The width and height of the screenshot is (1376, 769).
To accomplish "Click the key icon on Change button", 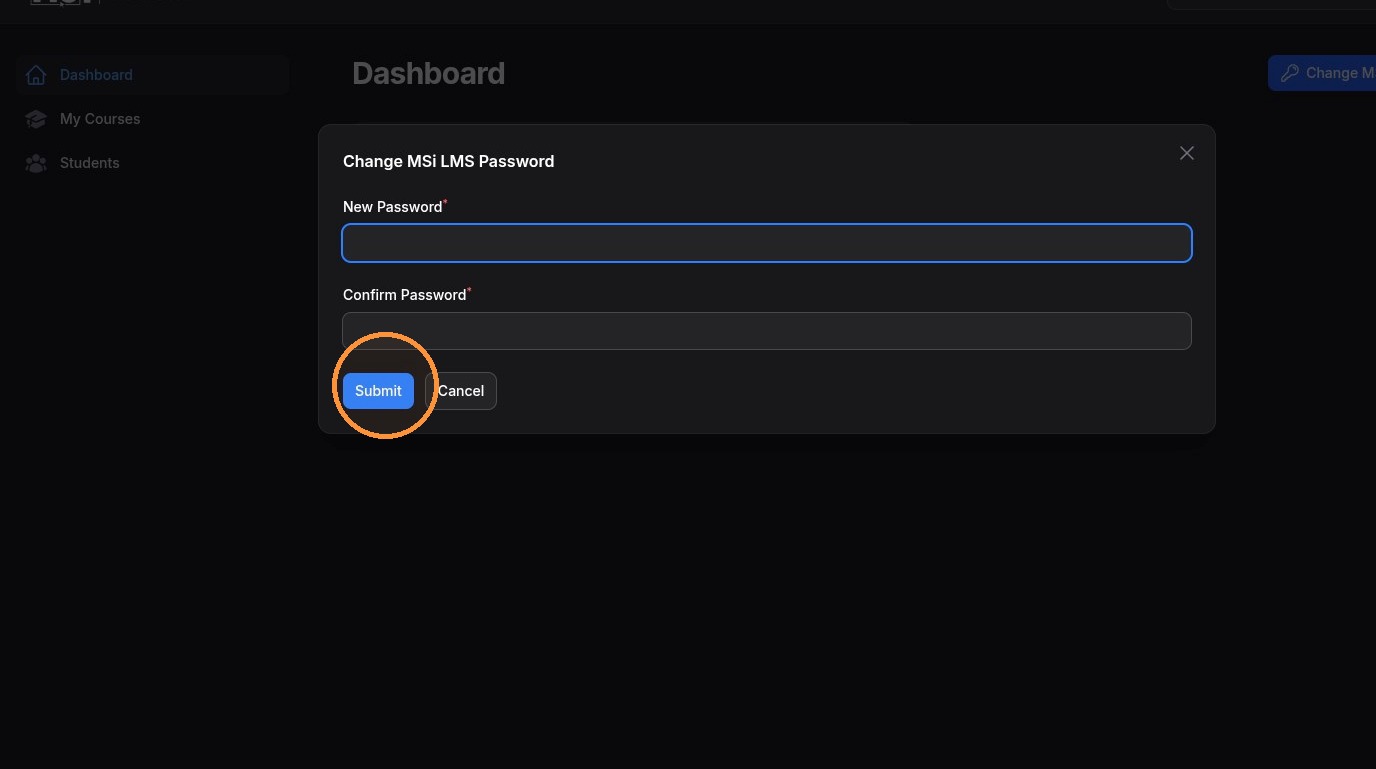I will pyautogui.click(x=1290, y=73).
